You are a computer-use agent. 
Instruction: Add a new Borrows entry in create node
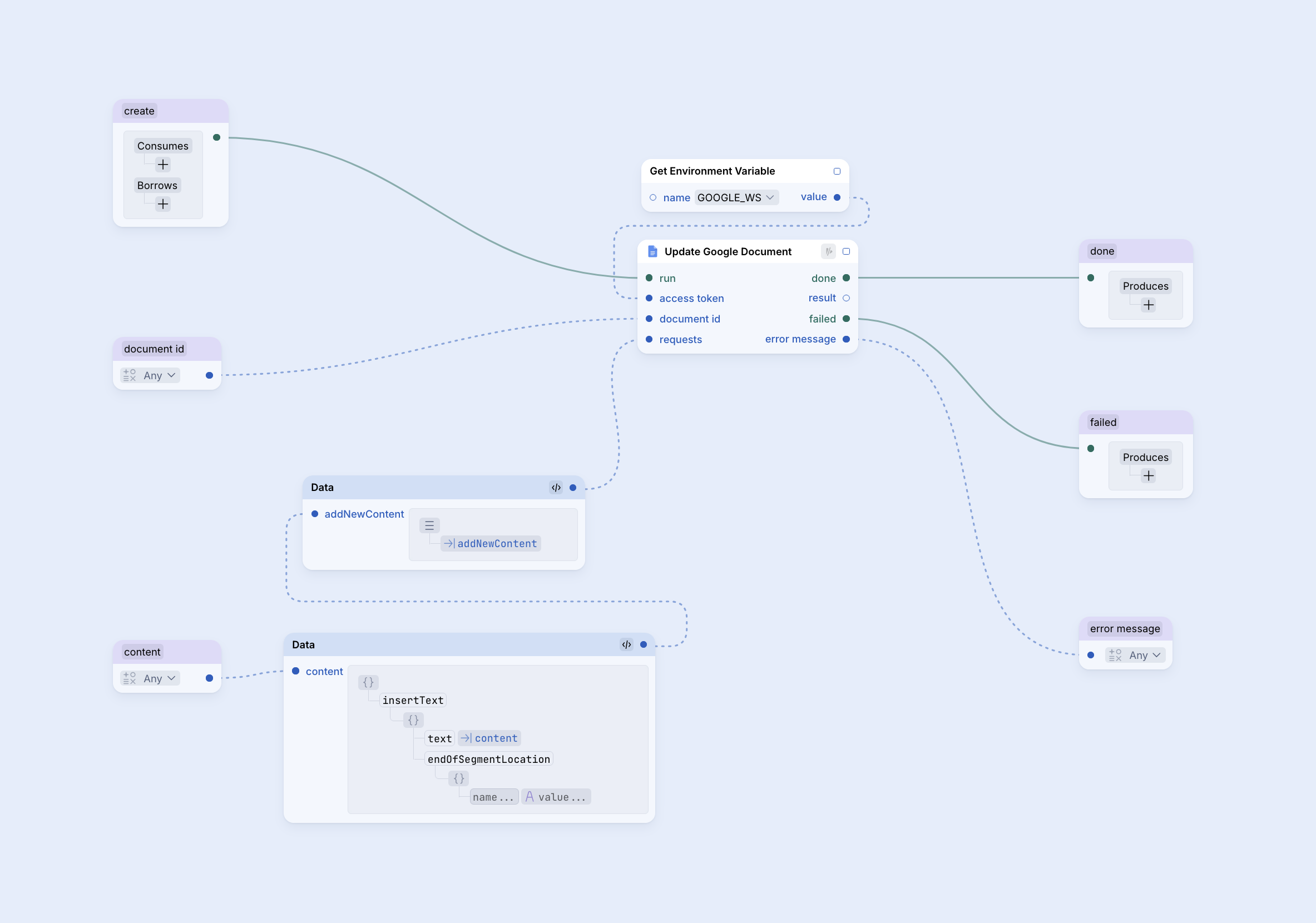coord(163,204)
